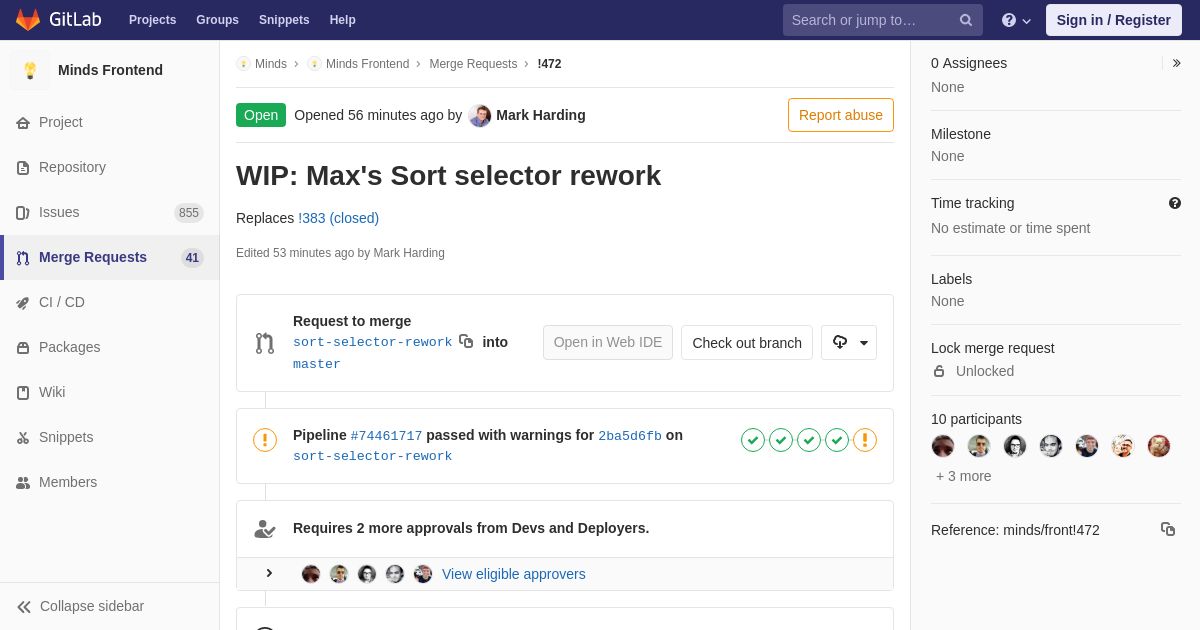Click the 41 merge requests count badge
Image resolution: width=1200 pixels, height=630 pixels.
[x=192, y=257]
